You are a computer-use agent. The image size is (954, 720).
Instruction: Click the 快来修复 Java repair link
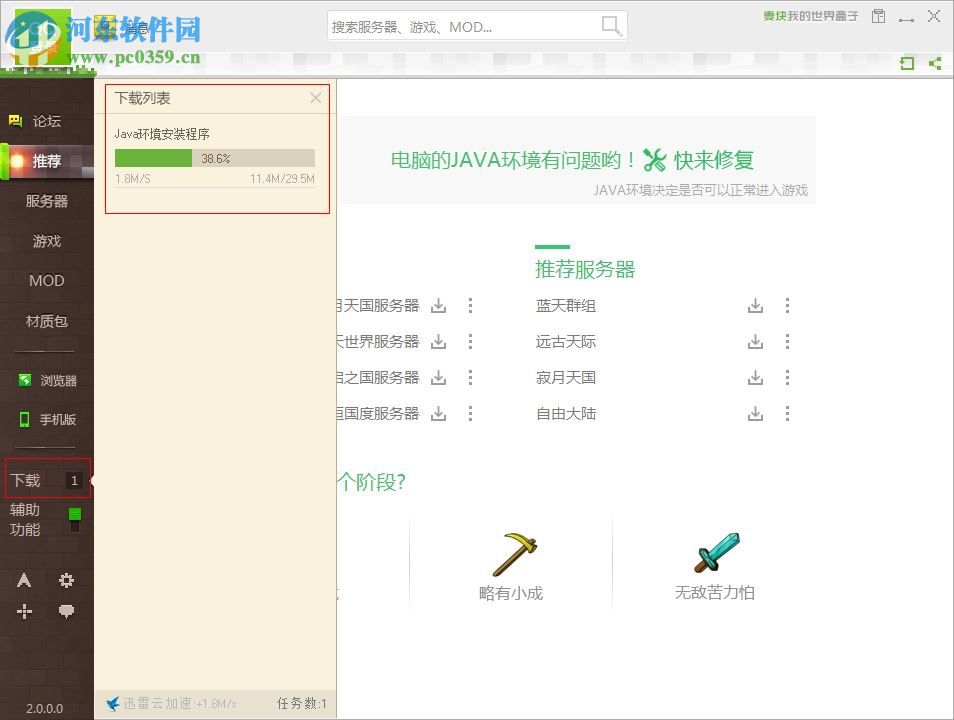[x=718, y=159]
